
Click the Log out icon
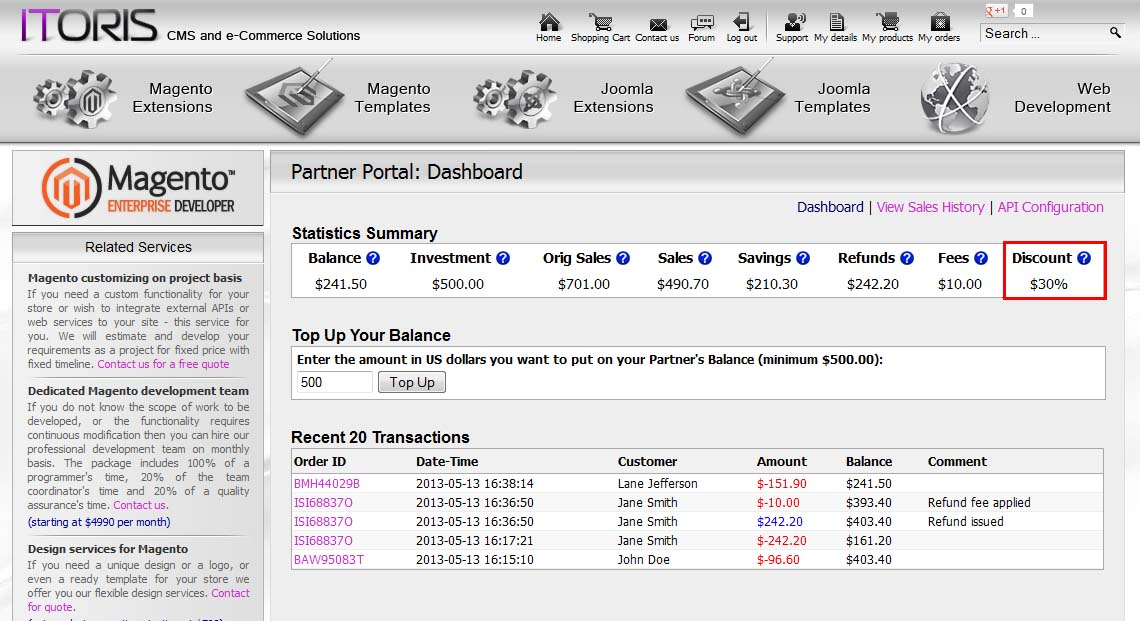tap(741, 22)
